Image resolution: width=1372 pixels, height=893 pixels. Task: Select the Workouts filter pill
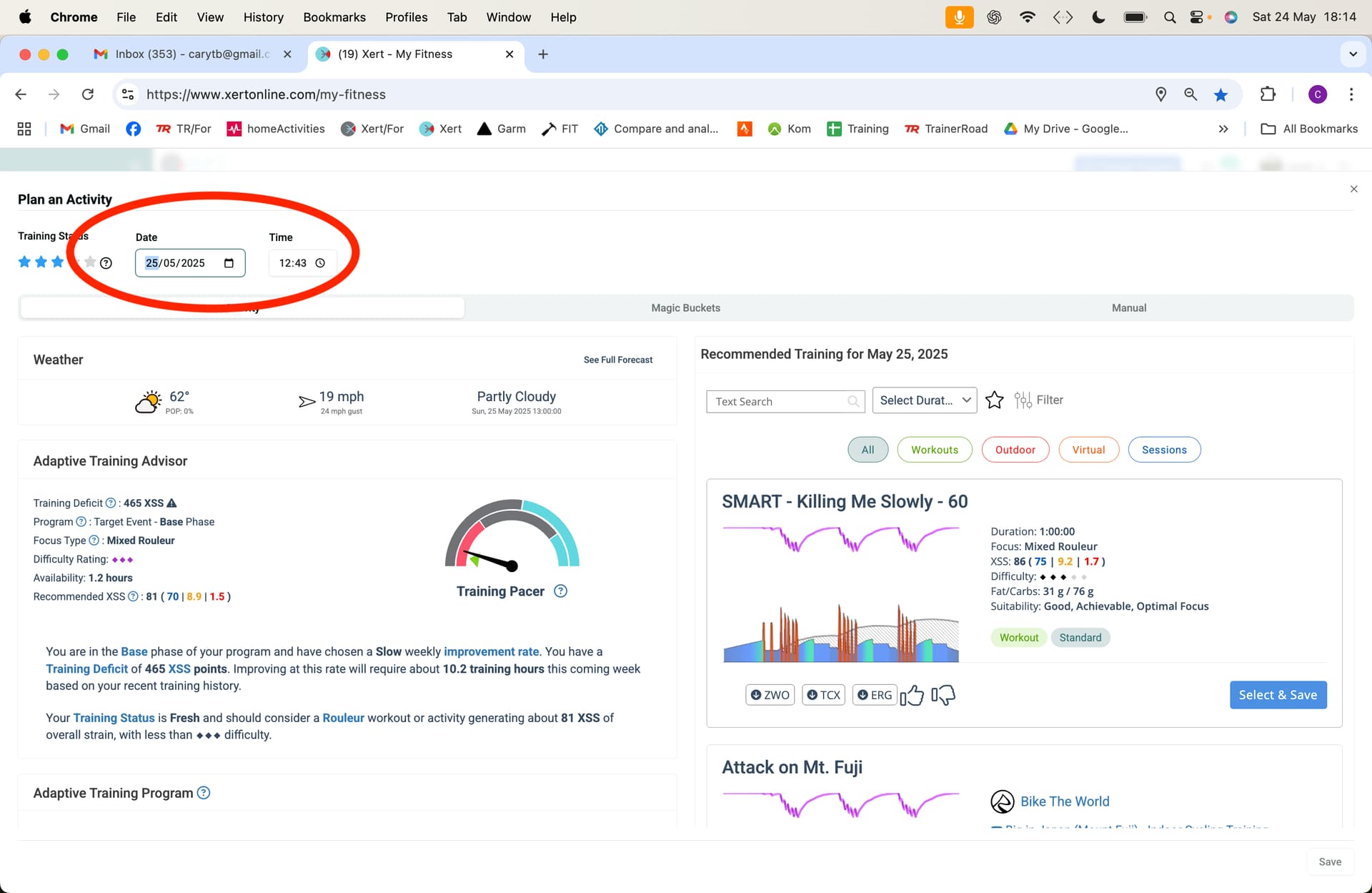(x=935, y=450)
